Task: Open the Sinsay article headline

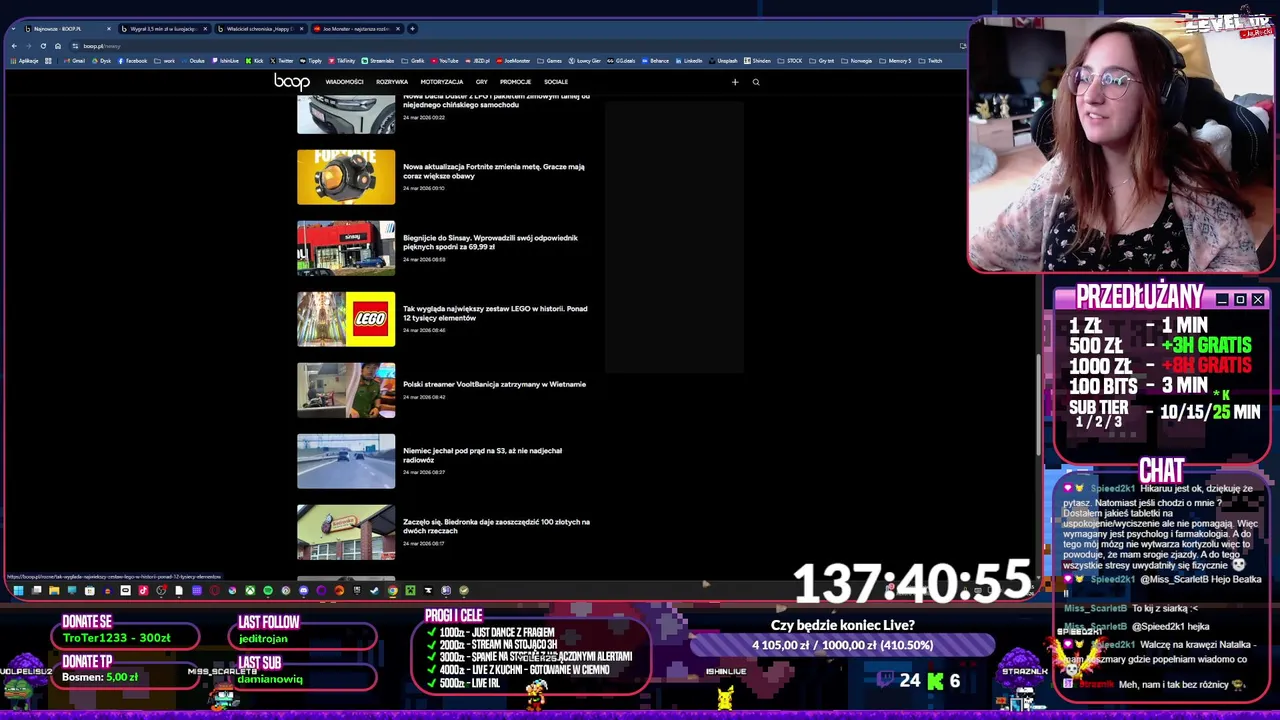Action: 491,242
